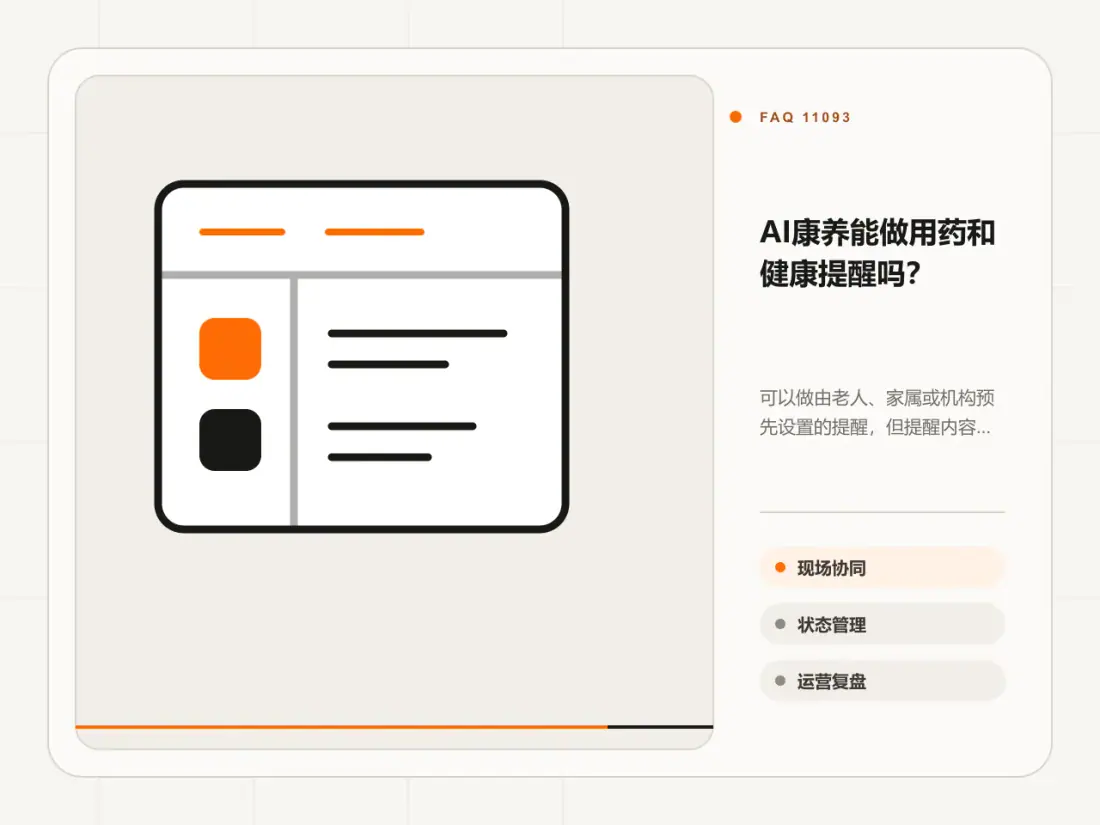Click the orange progress bar under illustration
This screenshot has height=825, width=1100.
click(341, 727)
